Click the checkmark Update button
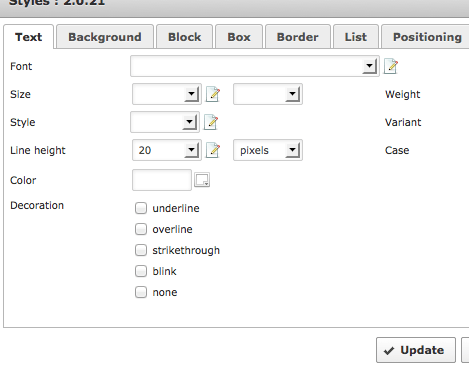 tap(416, 350)
